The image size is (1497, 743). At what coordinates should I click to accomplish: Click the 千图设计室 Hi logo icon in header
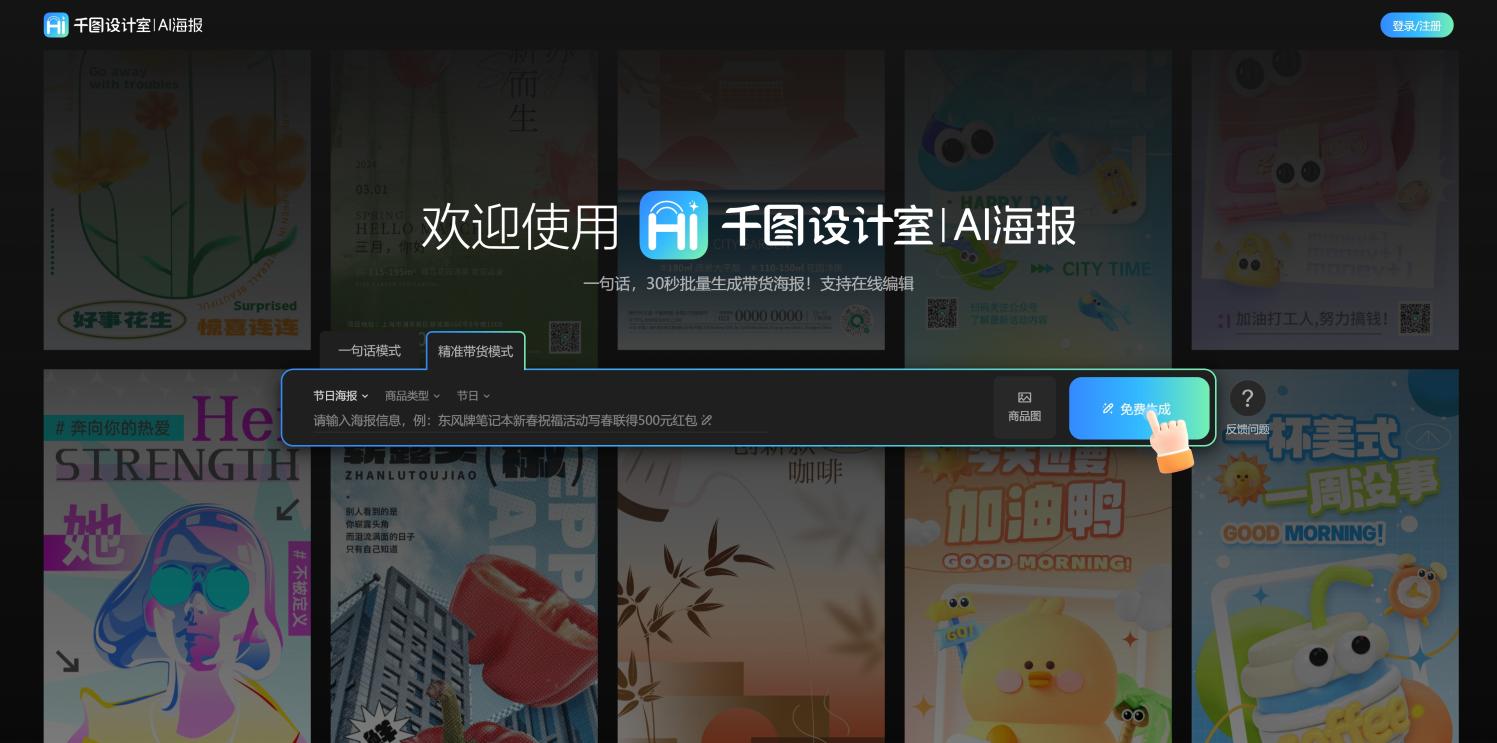56,25
